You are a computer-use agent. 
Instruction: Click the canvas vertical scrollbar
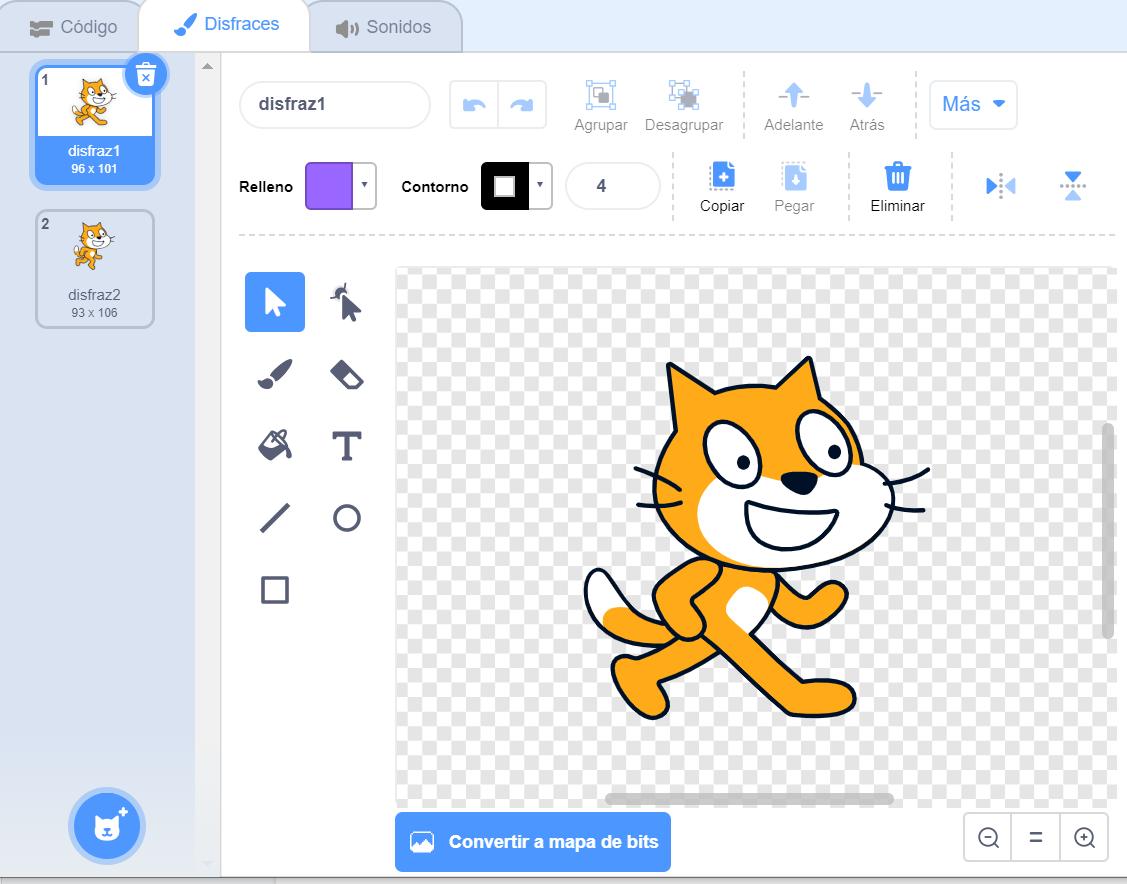pyautogui.click(x=1108, y=530)
